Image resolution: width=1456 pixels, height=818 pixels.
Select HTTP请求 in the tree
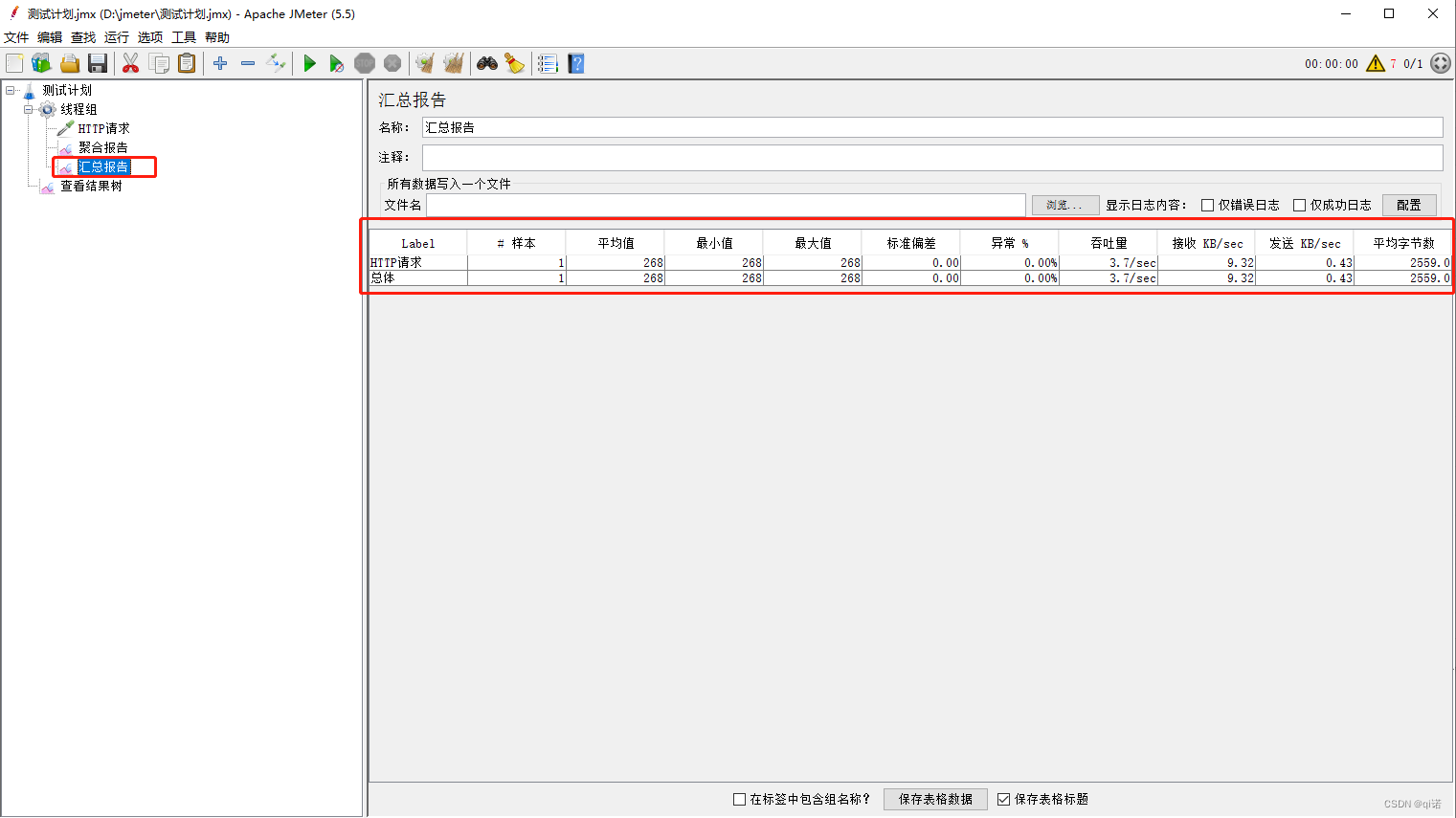tap(103, 128)
